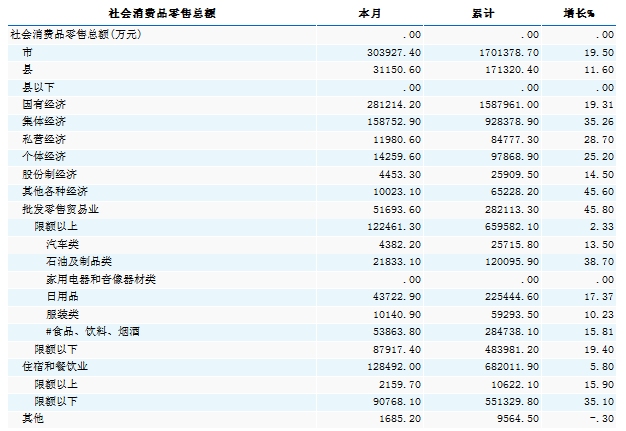Select the 县以下 row label

[x=38, y=87]
